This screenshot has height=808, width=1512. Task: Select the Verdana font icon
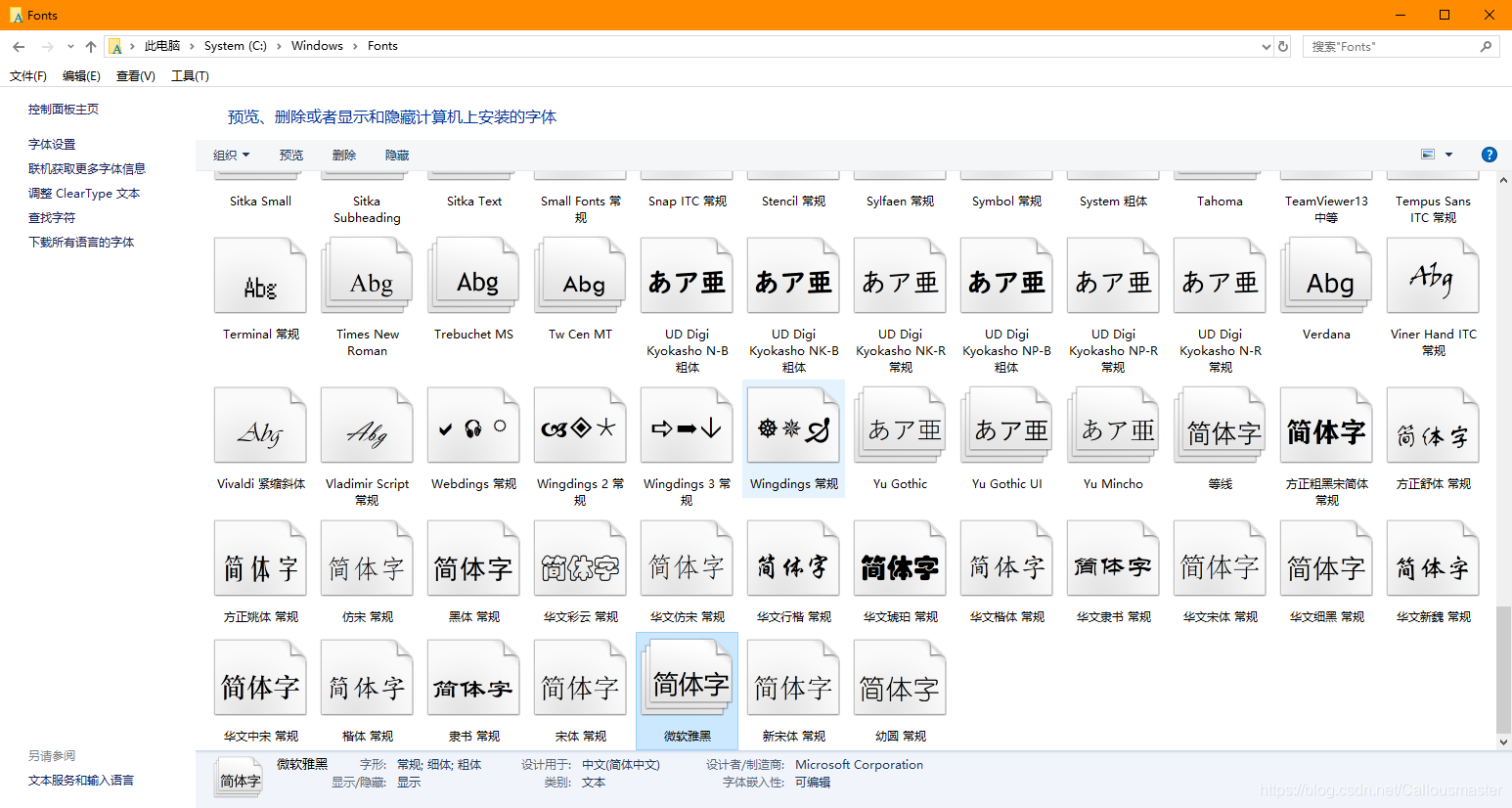point(1326,277)
